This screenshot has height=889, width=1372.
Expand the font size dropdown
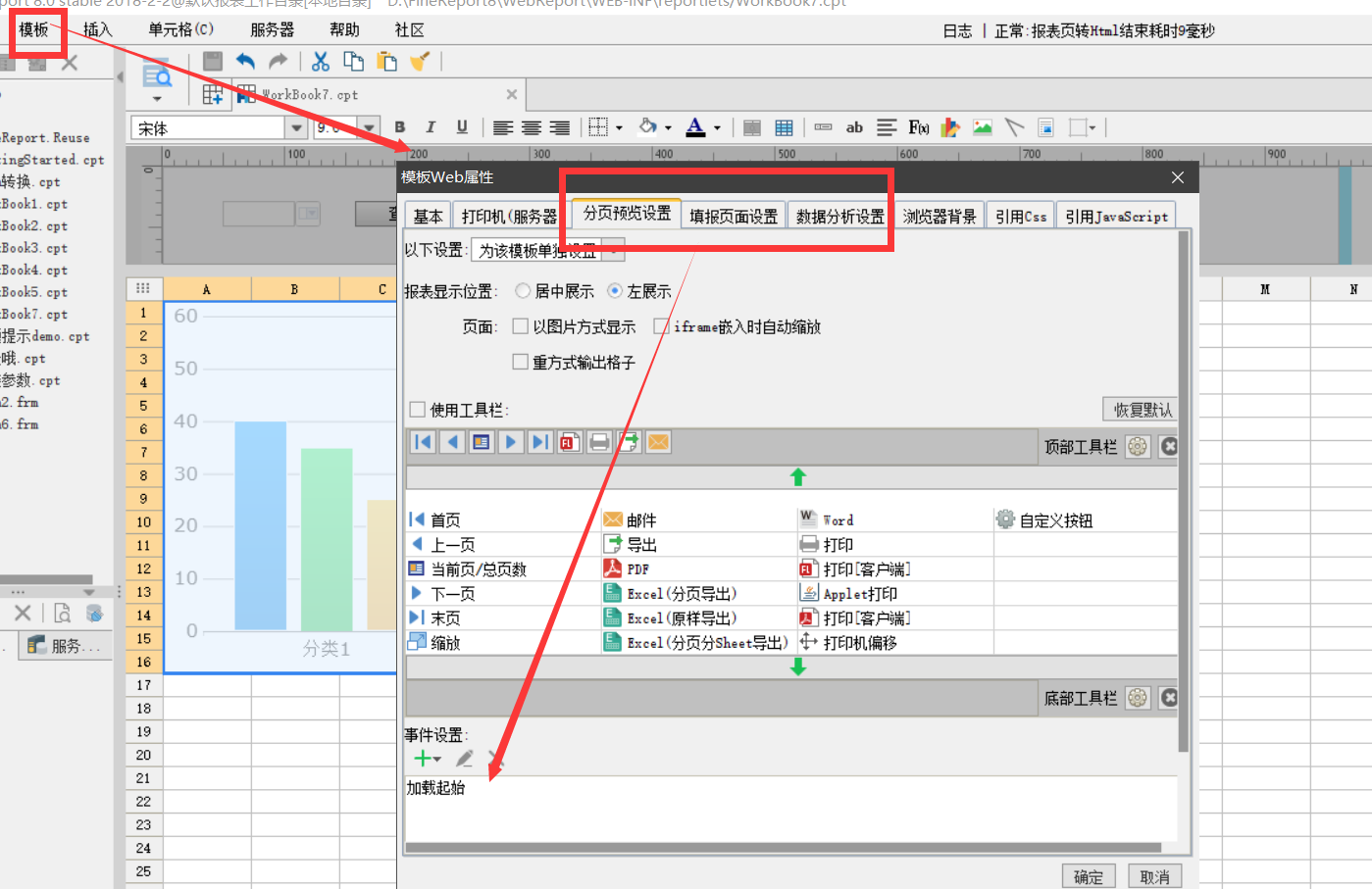click(x=369, y=127)
